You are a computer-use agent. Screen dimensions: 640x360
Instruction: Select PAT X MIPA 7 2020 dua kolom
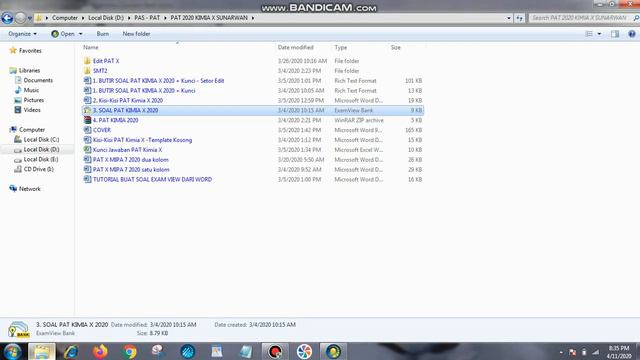[131, 160]
